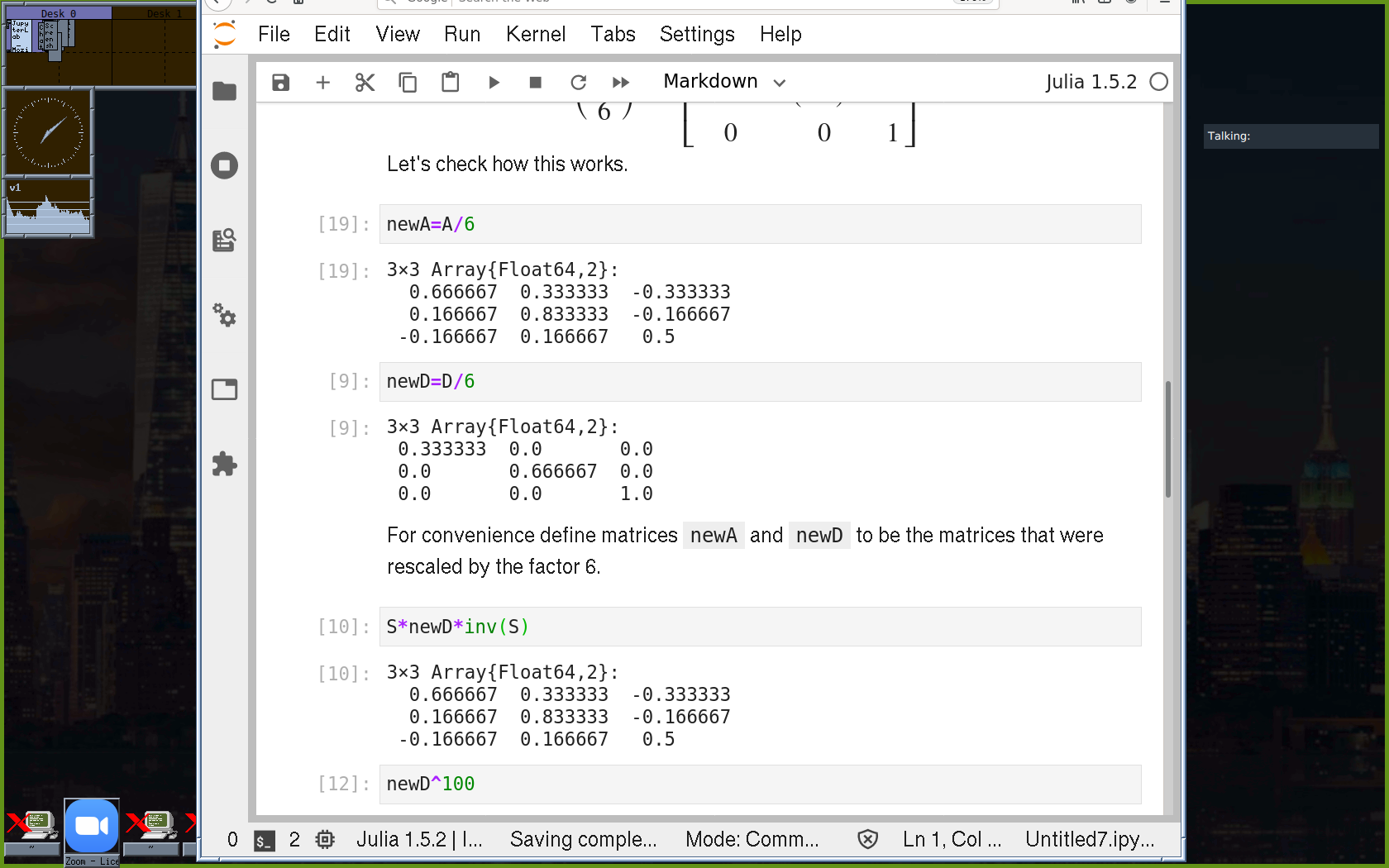1389x868 pixels.
Task: Cut the selected cell with scissors icon
Action: (365, 82)
